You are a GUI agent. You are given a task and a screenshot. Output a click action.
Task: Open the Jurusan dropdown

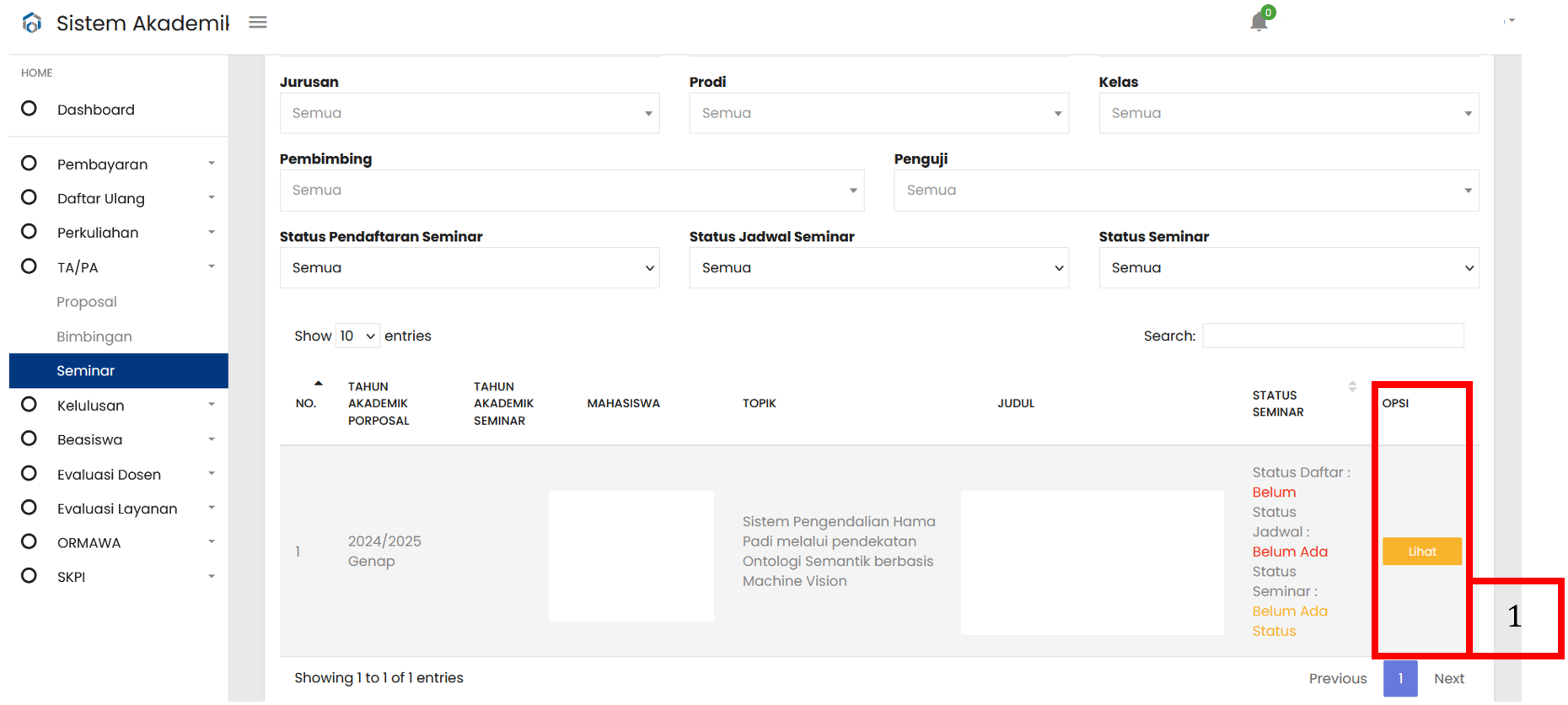(x=470, y=113)
